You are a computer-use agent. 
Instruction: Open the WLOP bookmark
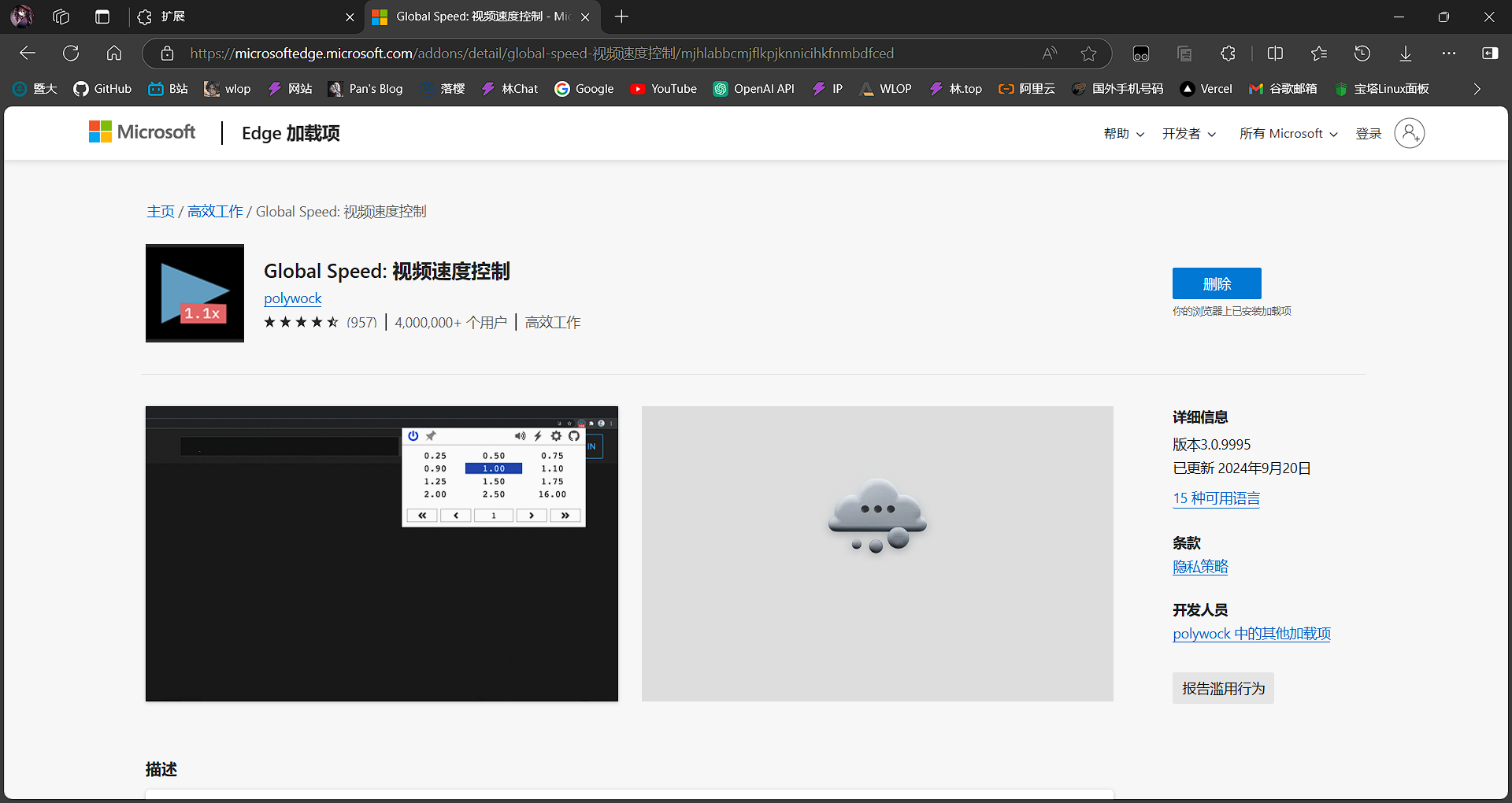[x=886, y=89]
